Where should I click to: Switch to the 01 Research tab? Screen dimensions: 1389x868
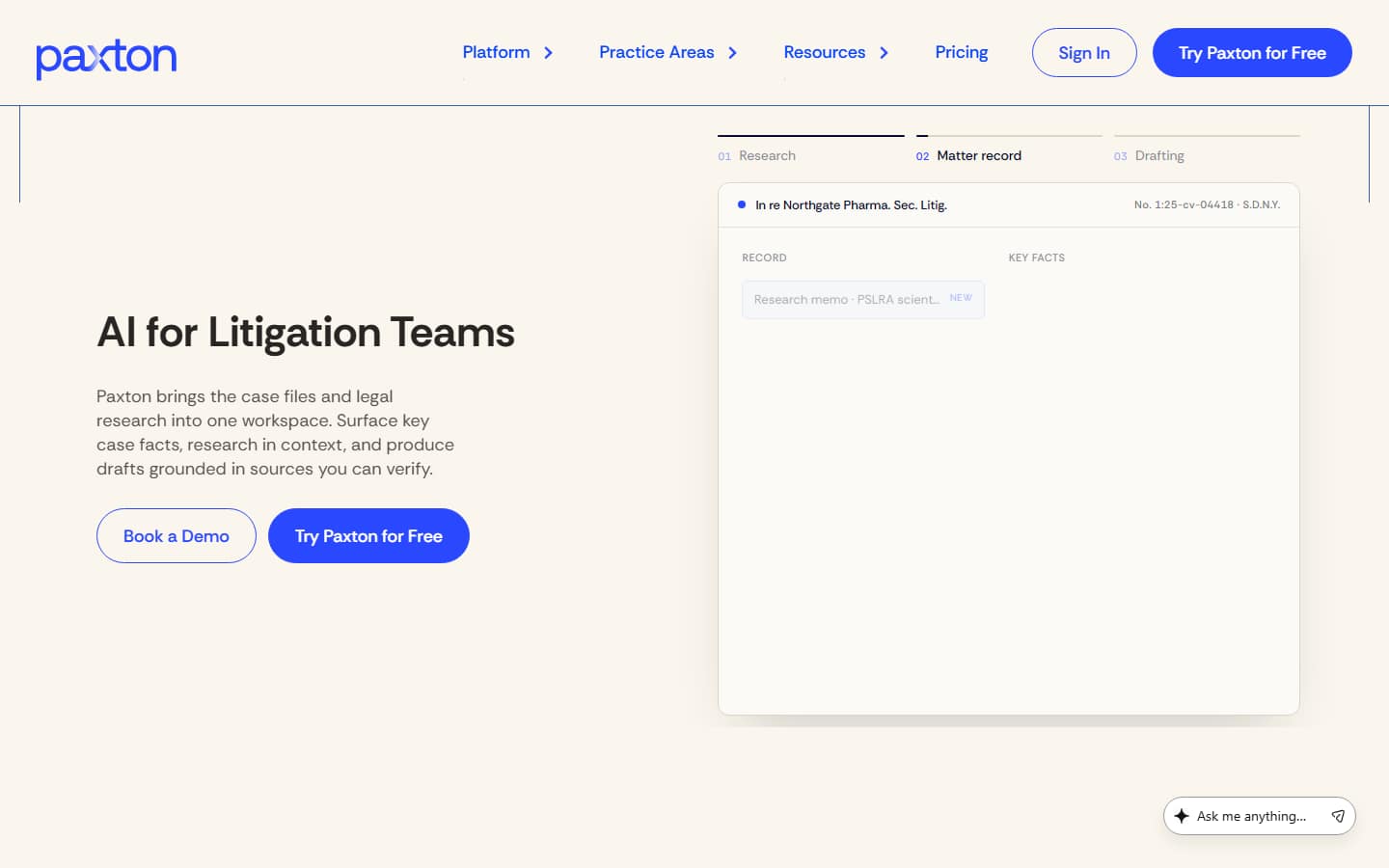coord(811,150)
